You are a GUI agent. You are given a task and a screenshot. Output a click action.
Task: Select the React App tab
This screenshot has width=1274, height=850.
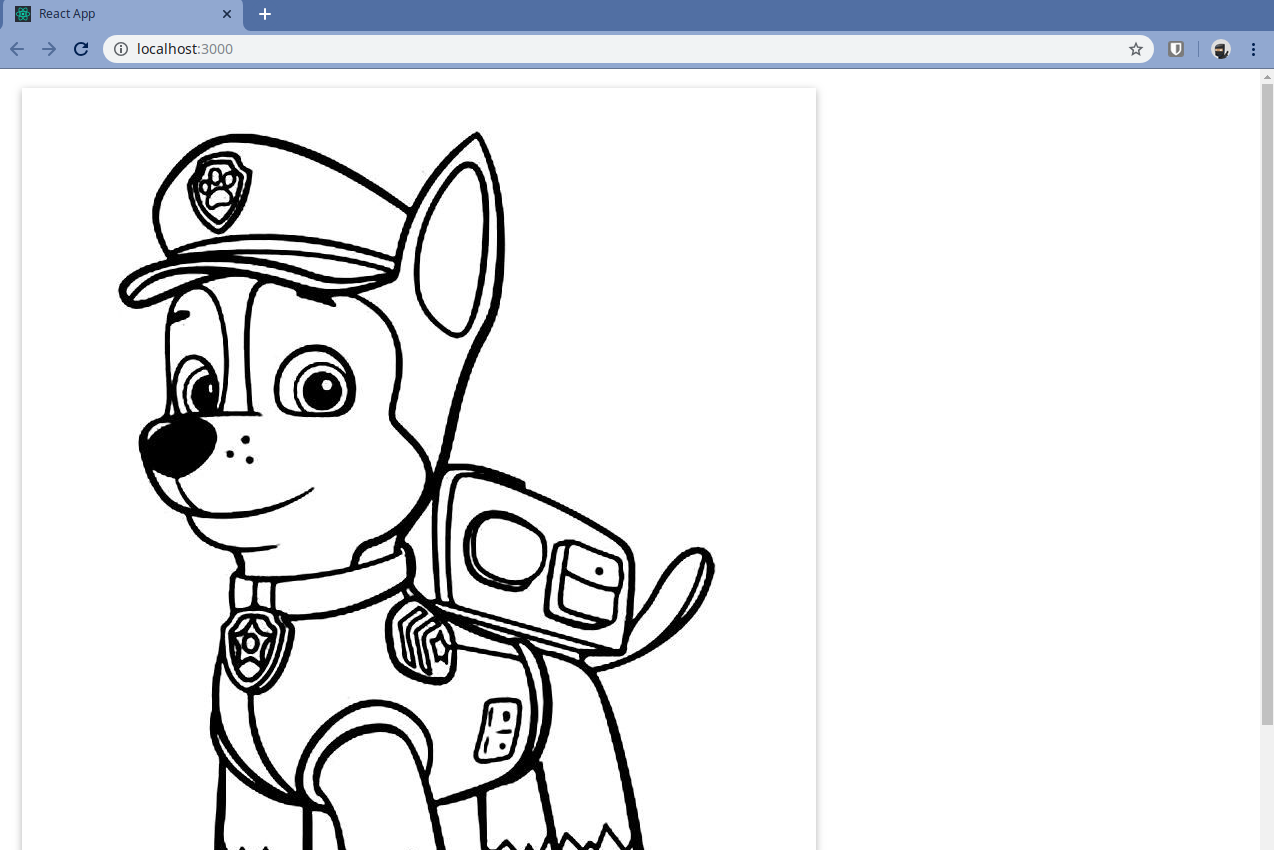[x=122, y=14]
